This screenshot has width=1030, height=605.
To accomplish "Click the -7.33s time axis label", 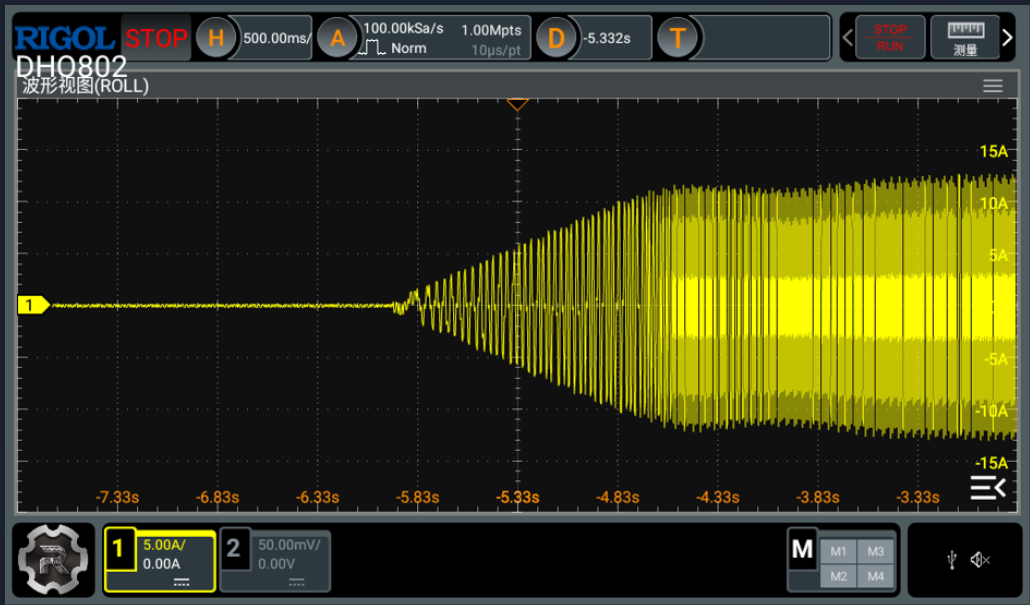I will coord(118,497).
